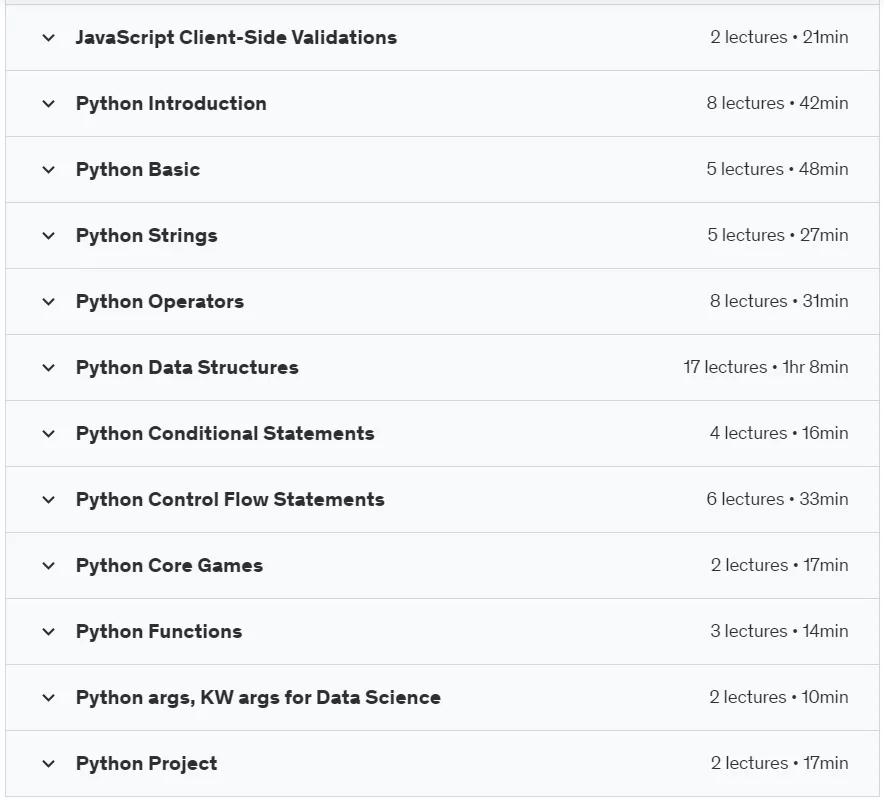This screenshot has height=802, width=884.
Task: Click the '6 lectures • 33min' text
Action: (x=777, y=499)
